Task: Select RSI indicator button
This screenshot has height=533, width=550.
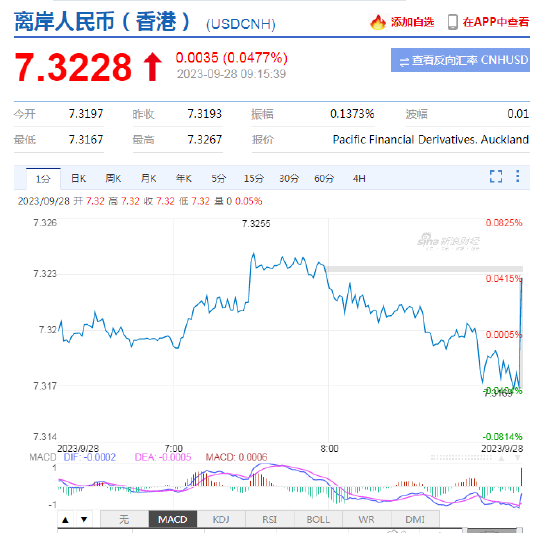Action: tap(269, 519)
